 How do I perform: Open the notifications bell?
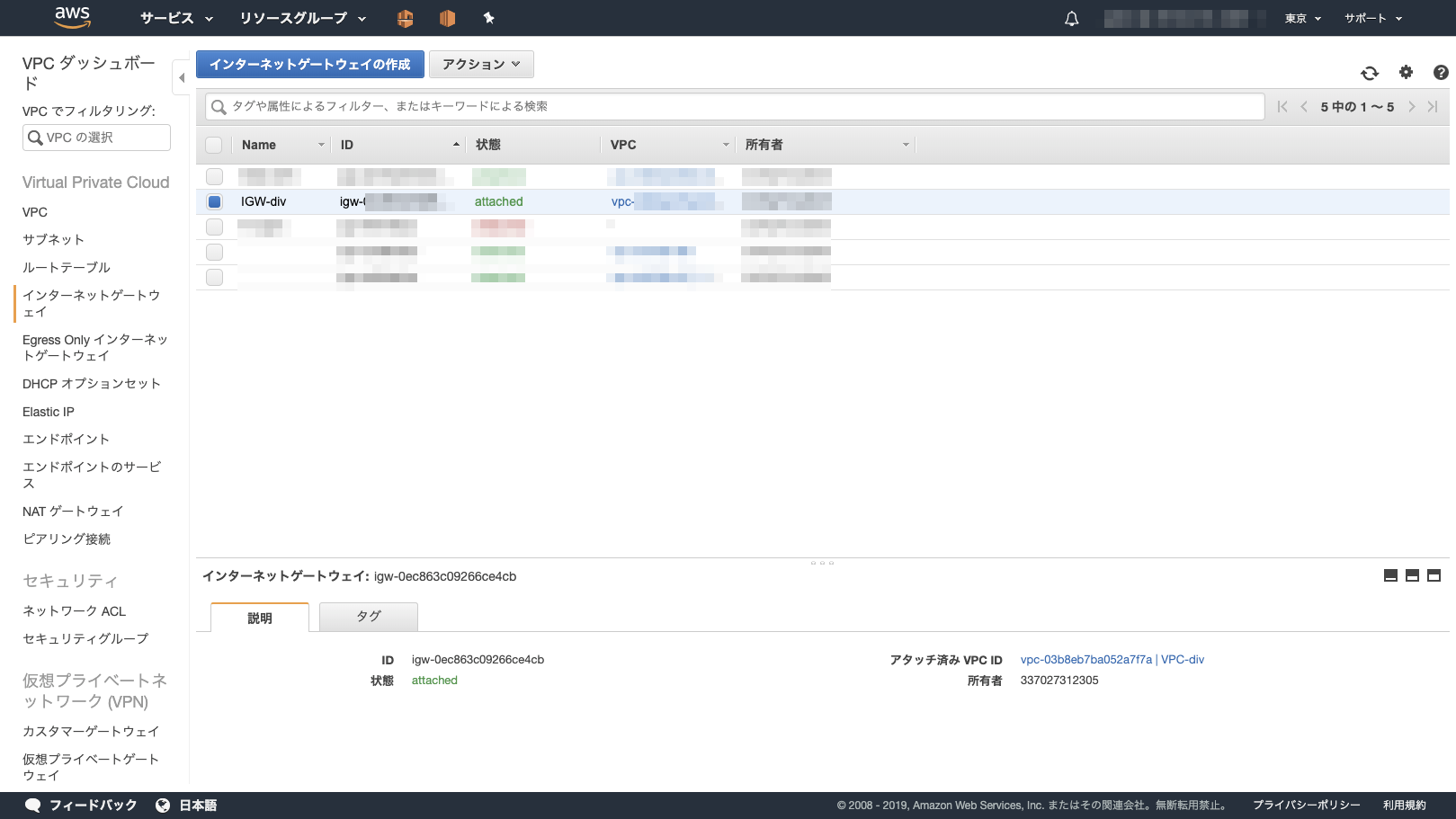pyautogui.click(x=1071, y=19)
